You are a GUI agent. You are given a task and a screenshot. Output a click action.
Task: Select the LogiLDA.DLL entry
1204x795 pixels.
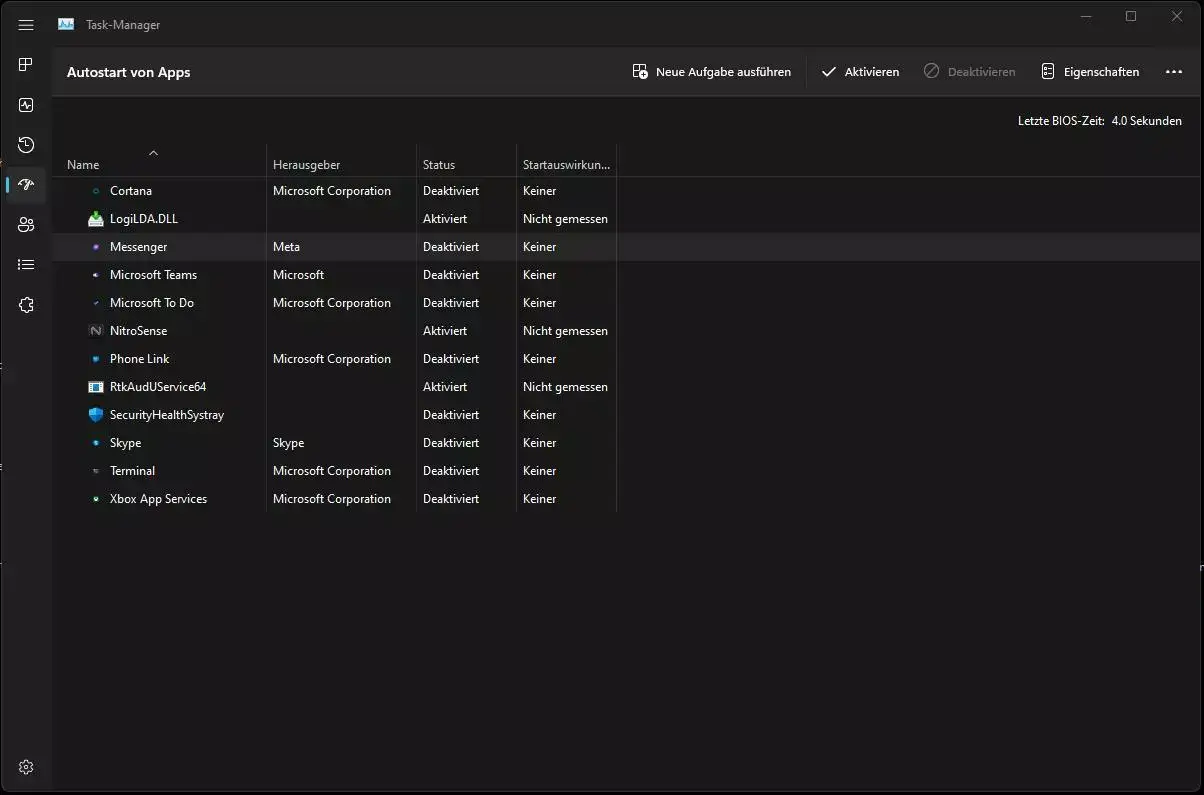[144, 219]
